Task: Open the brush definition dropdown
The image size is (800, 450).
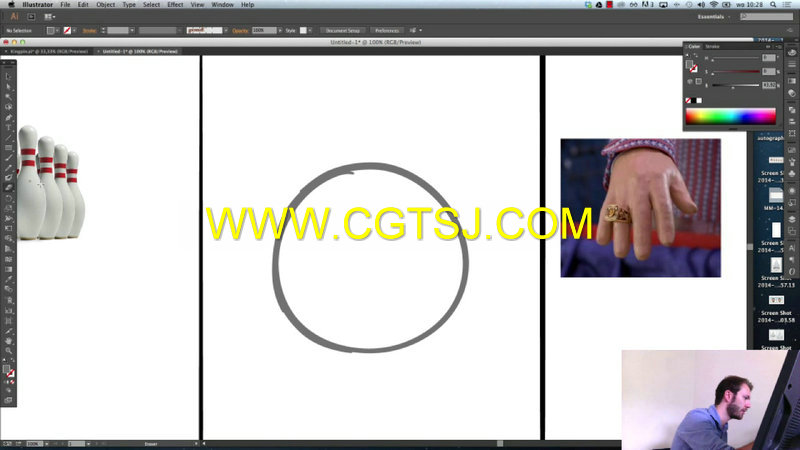Action: click(x=226, y=31)
